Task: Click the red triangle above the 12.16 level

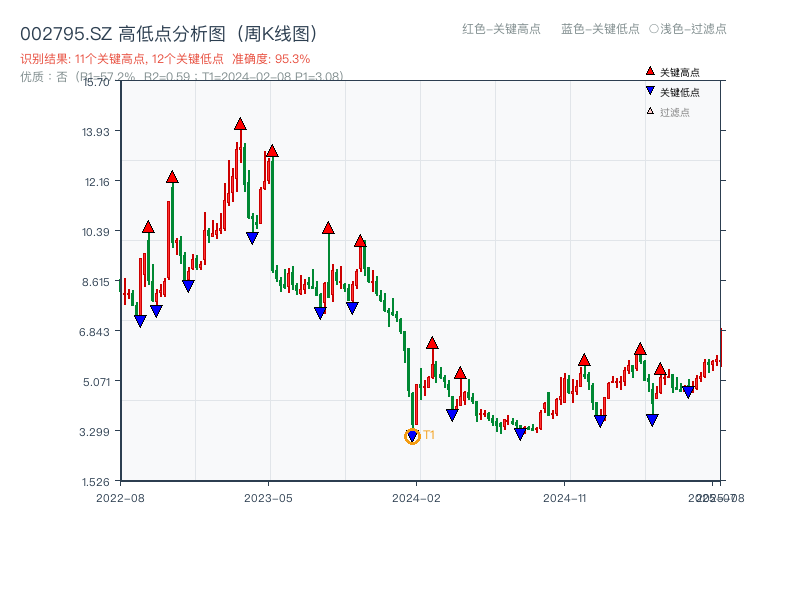Action: [174, 177]
